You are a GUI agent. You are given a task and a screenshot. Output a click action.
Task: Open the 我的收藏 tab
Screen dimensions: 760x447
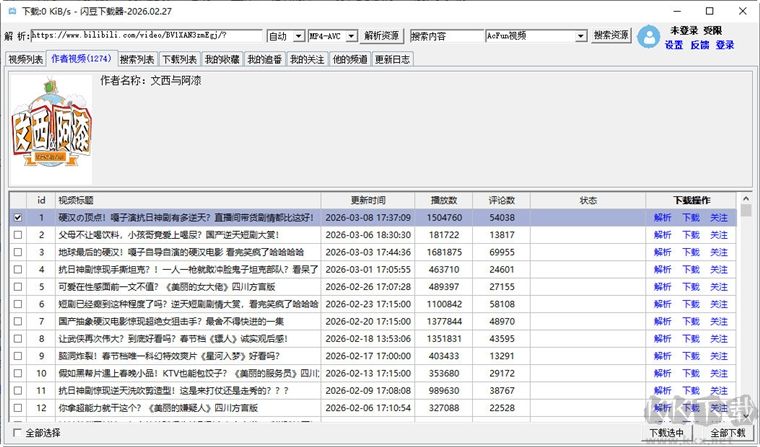[222, 59]
